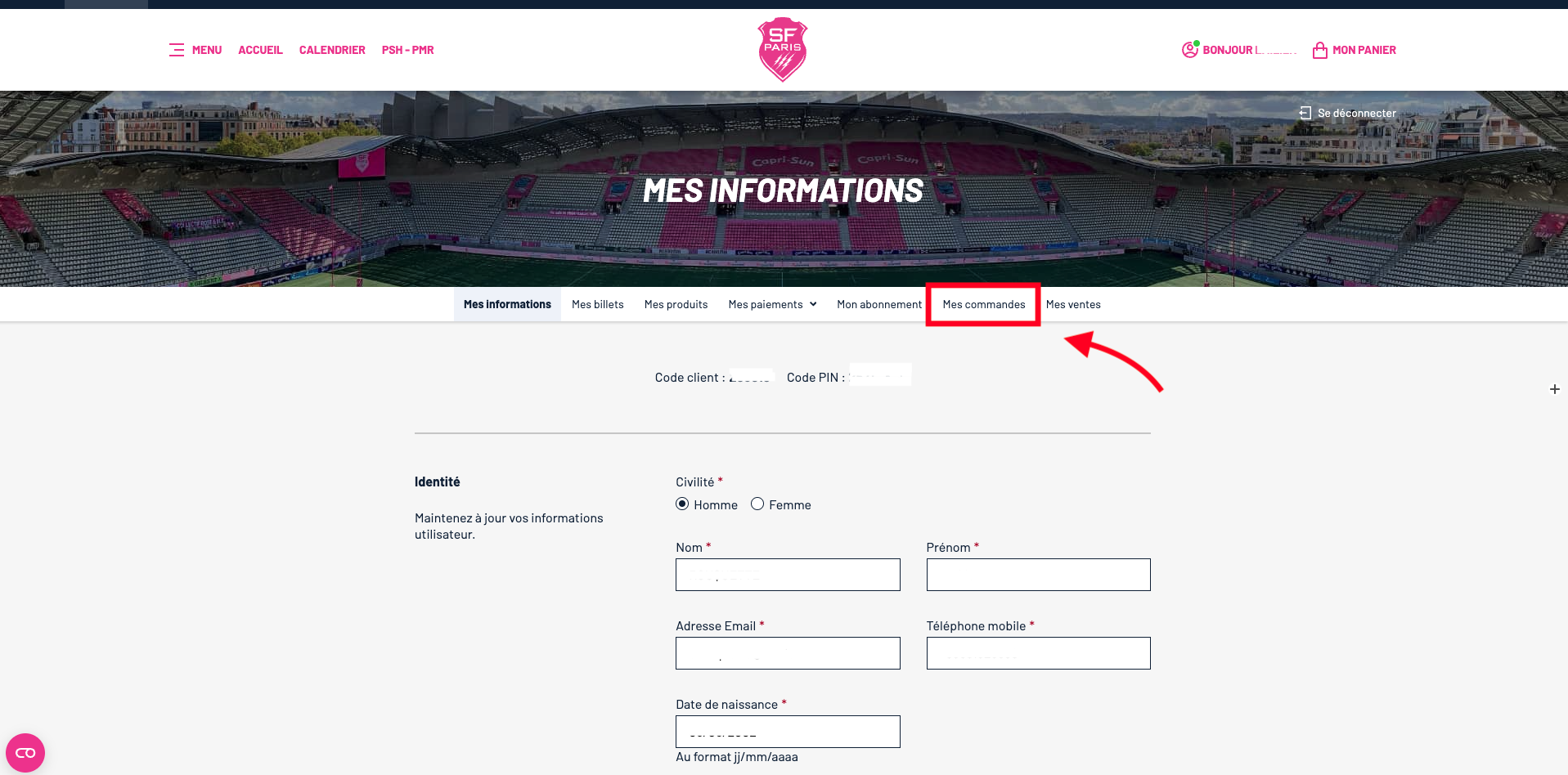This screenshot has height=775, width=1568.
Task: Open the hamburger menu icon
Action: point(177,50)
